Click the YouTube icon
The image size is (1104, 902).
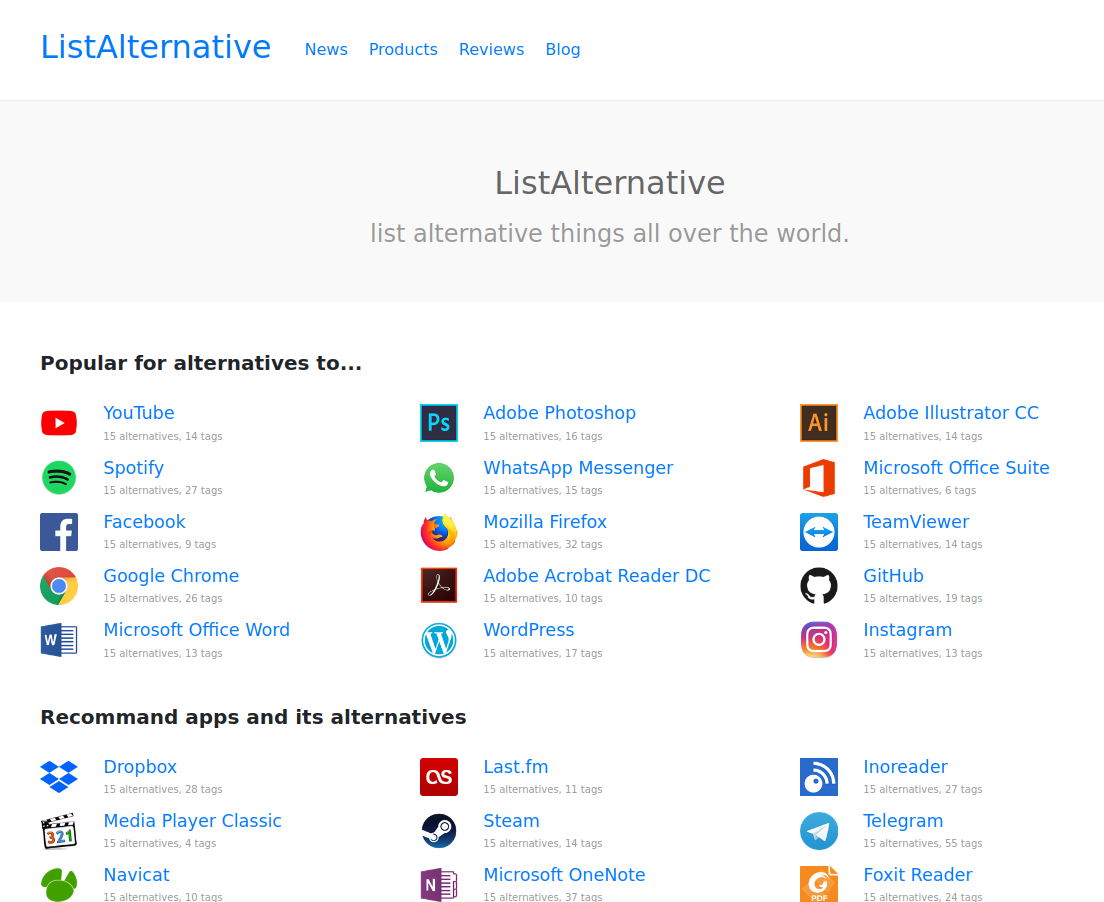(x=59, y=423)
